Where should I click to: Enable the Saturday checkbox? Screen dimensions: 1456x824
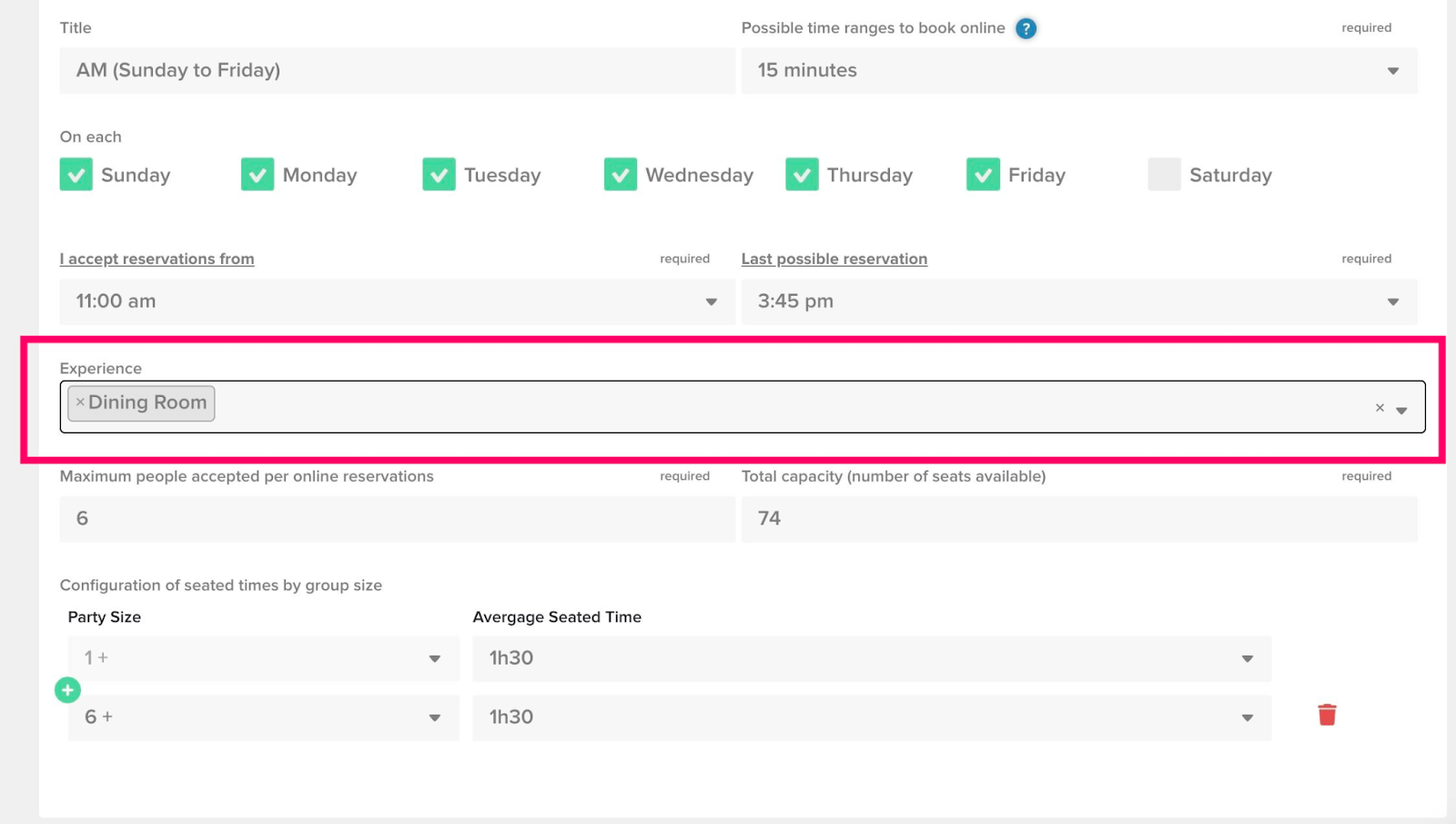coord(1164,175)
